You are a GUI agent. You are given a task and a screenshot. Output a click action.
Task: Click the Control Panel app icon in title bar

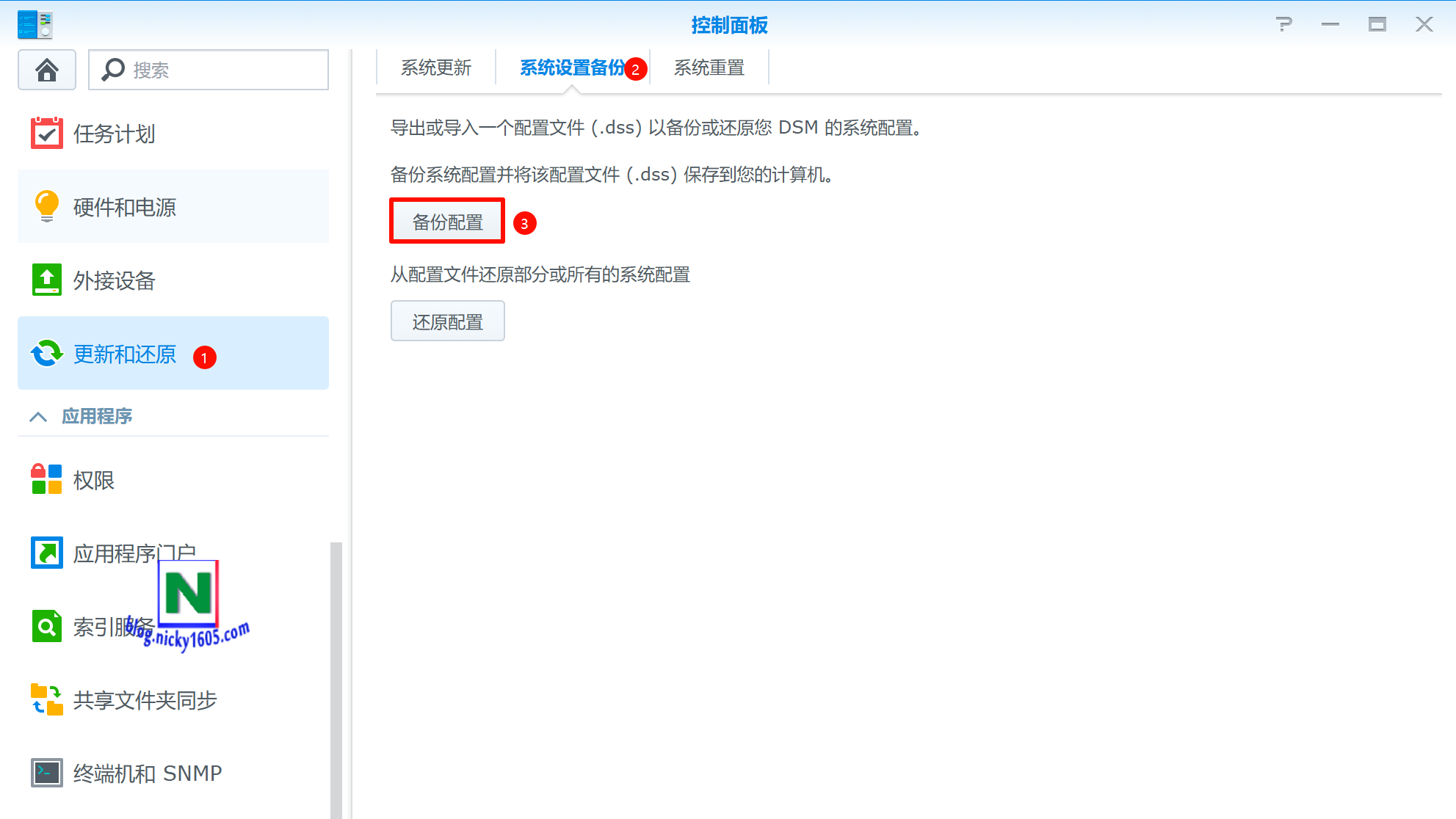pyautogui.click(x=35, y=24)
